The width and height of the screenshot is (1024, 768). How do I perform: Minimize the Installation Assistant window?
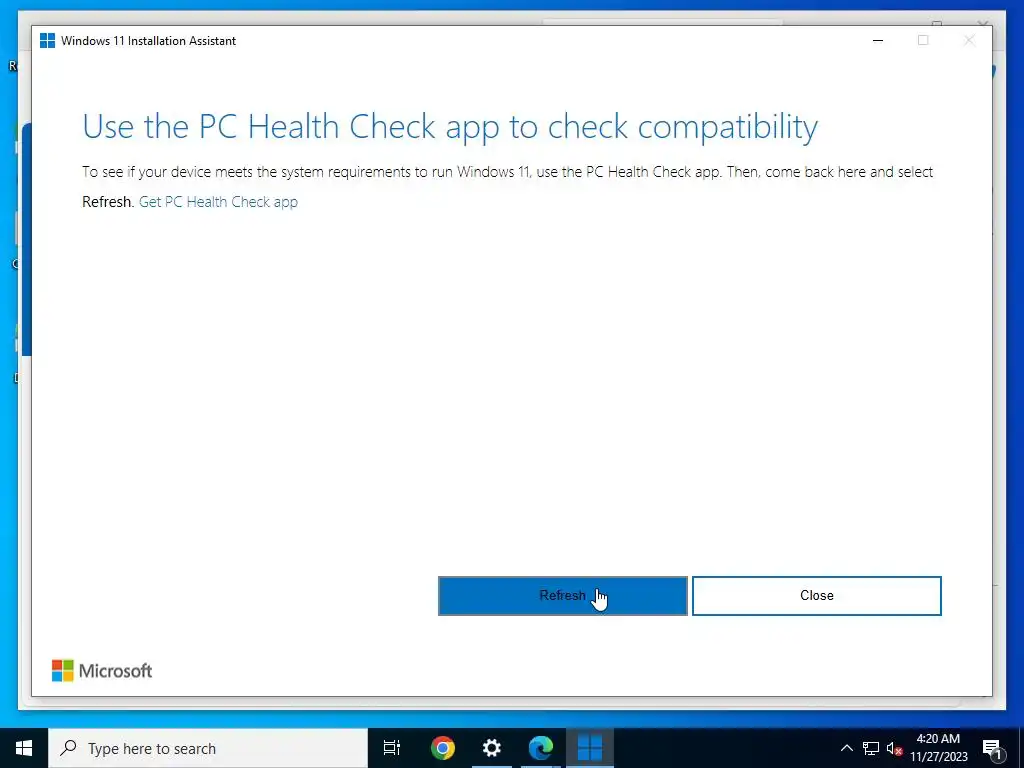pos(878,40)
